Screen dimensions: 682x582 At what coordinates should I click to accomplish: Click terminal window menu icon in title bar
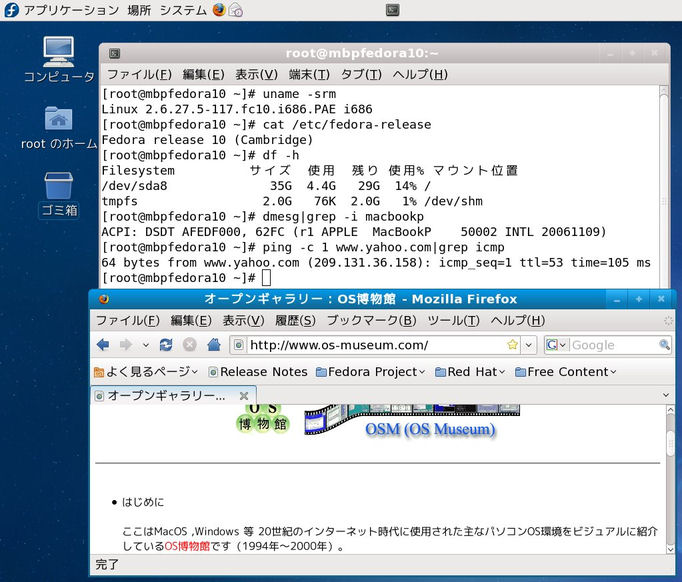[114, 54]
